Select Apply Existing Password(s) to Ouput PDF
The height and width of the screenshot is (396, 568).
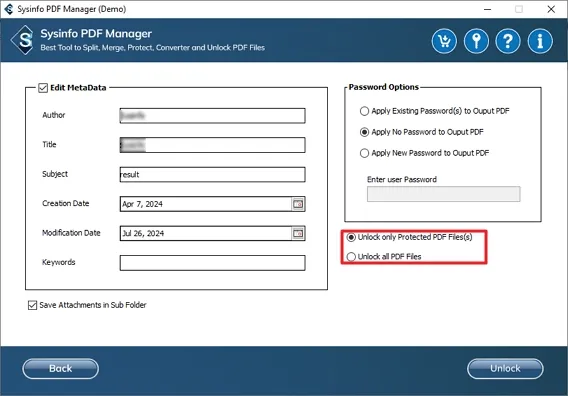(364, 111)
